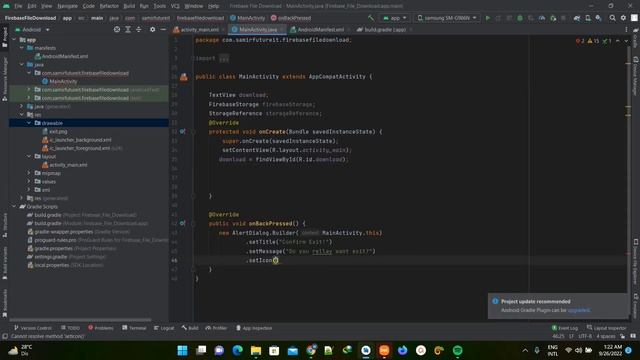640x360 pixels.
Task: Click the 4 spaces indent status item
Action: tap(606, 336)
